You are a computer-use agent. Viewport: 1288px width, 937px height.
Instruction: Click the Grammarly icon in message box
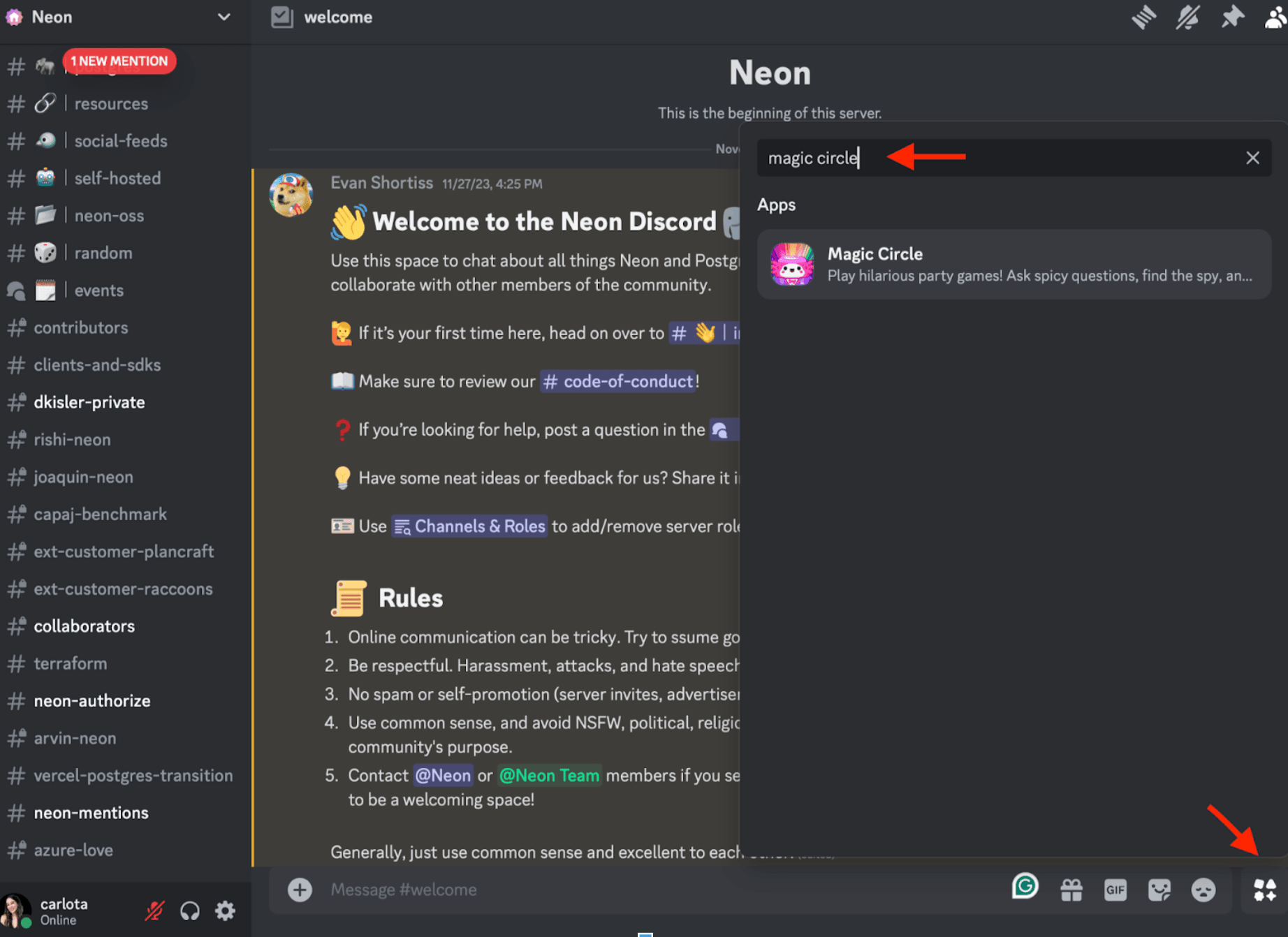(x=1025, y=886)
